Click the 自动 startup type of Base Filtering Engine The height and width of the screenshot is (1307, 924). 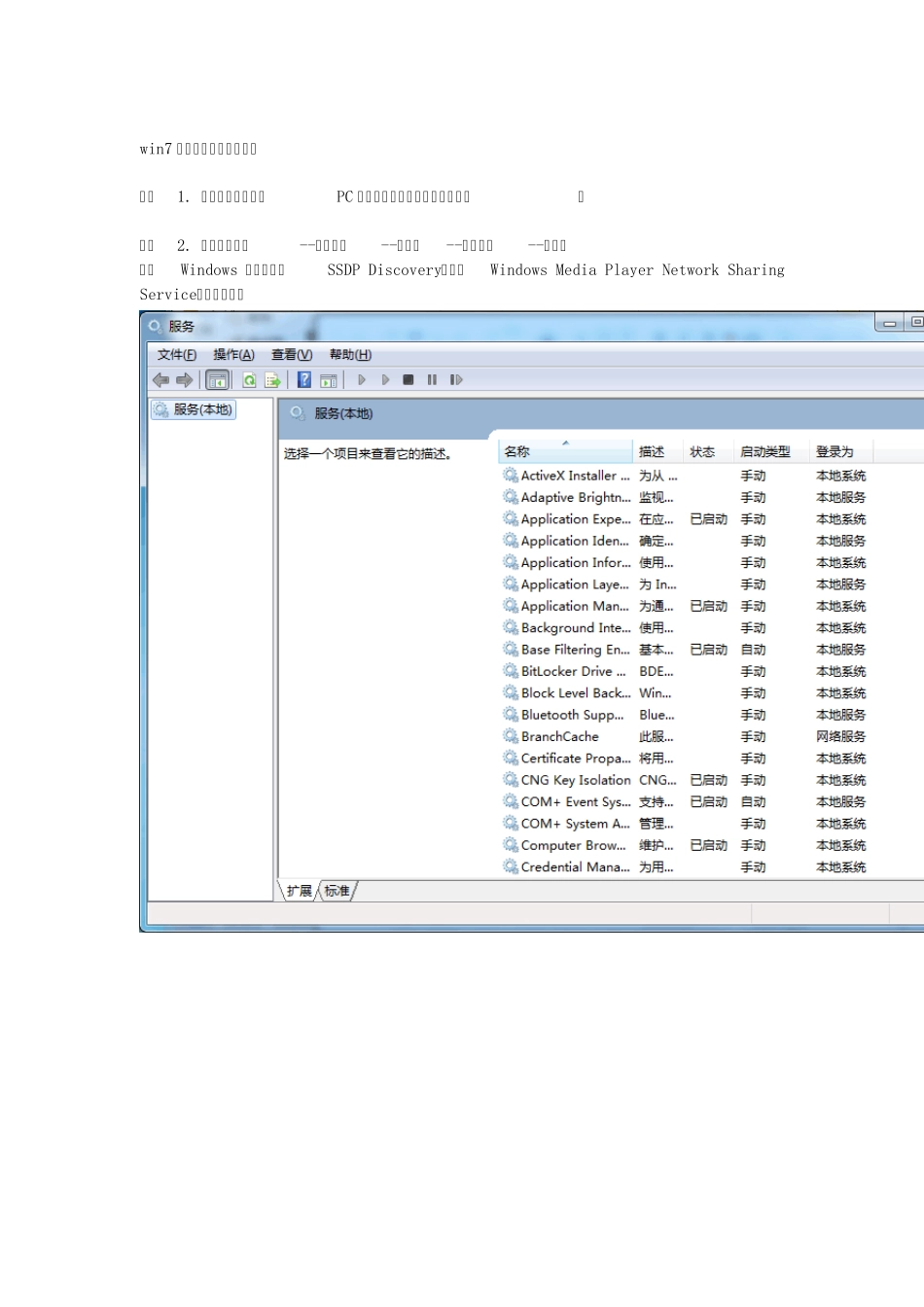754,650
